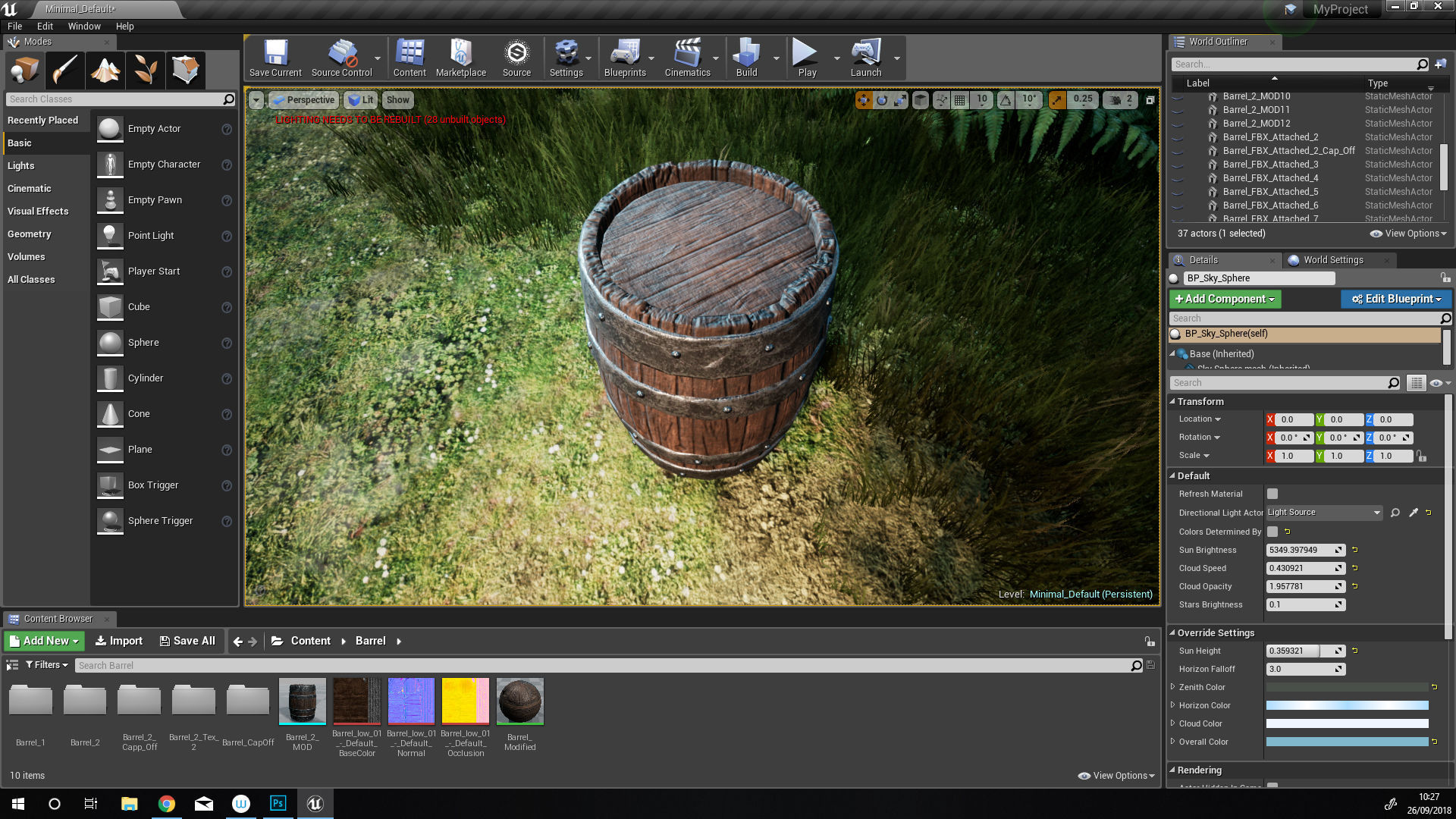Image resolution: width=1456 pixels, height=819 pixels.
Task: Pick Directional Light Actor with eyedropper
Action: tap(1414, 513)
